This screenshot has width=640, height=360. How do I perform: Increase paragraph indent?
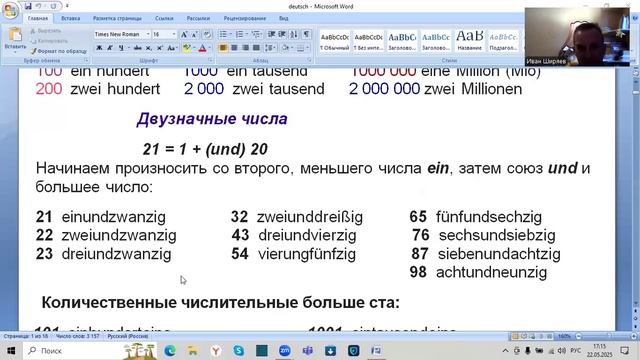click(282, 34)
